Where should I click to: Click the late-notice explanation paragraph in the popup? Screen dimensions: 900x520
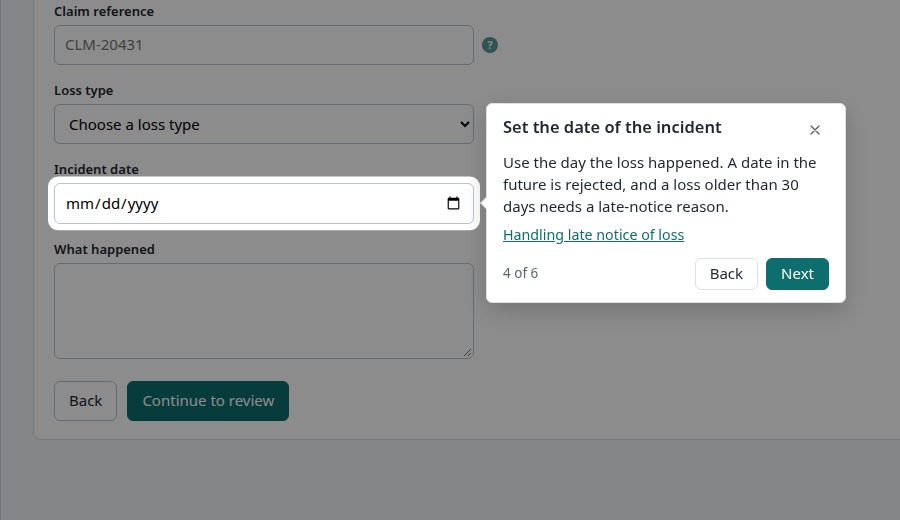click(x=660, y=185)
